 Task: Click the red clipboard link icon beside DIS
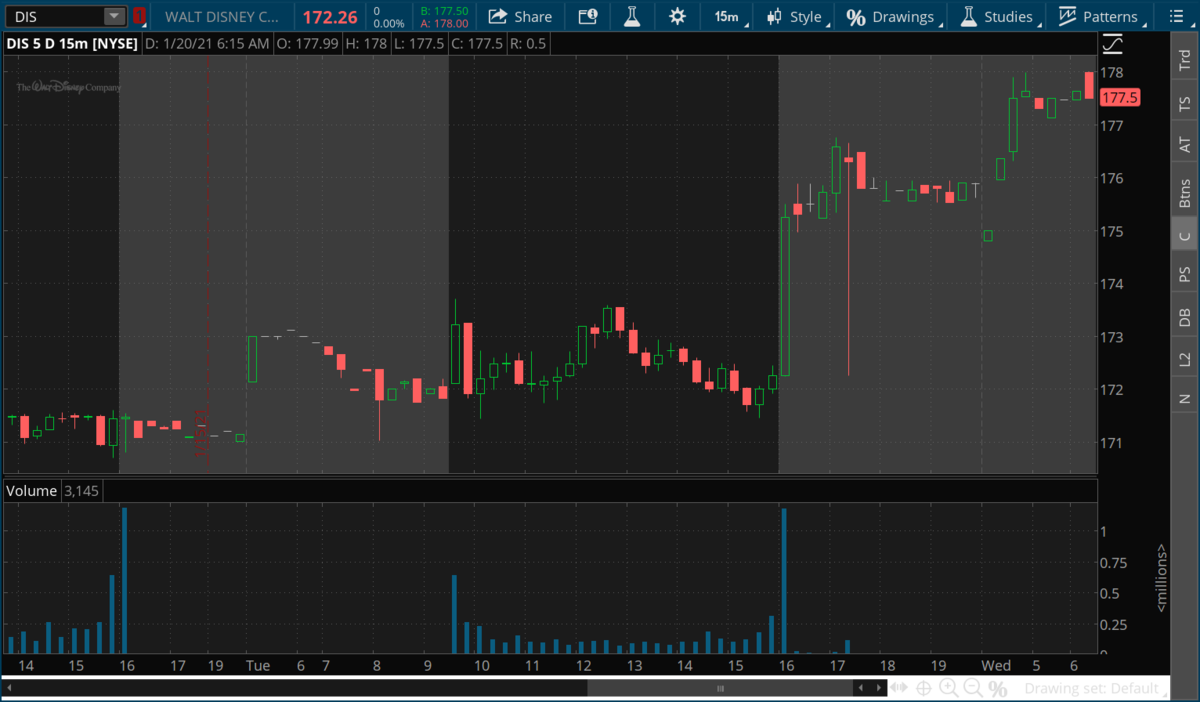pos(140,16)
